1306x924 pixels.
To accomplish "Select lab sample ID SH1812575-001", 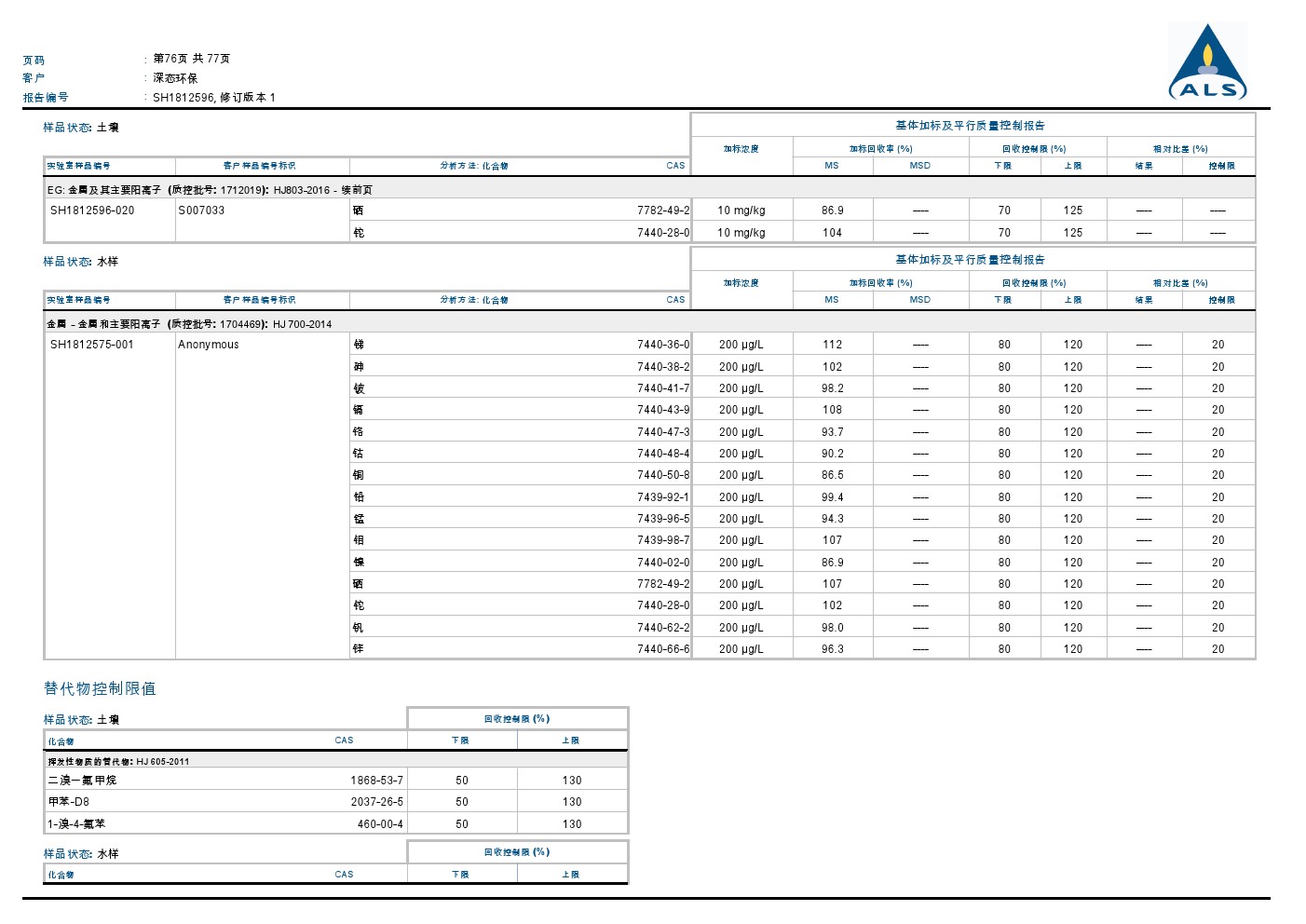I will click(92, 345).
